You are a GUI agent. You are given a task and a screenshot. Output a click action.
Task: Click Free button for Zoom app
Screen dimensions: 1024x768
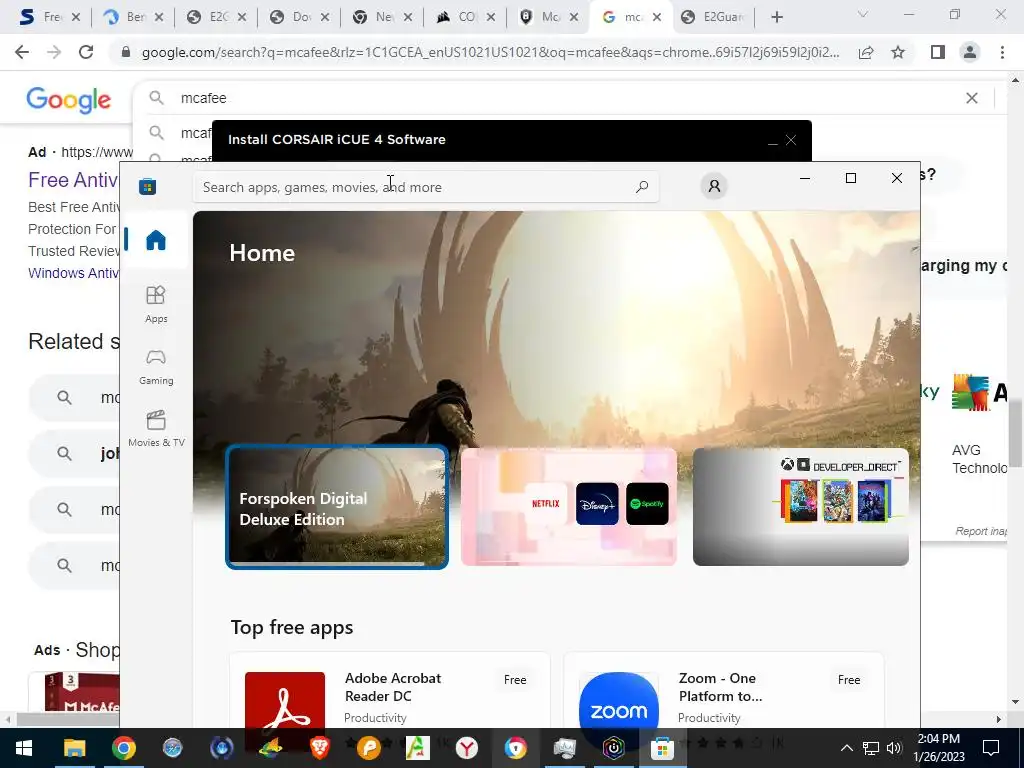[x=849, y=680]
